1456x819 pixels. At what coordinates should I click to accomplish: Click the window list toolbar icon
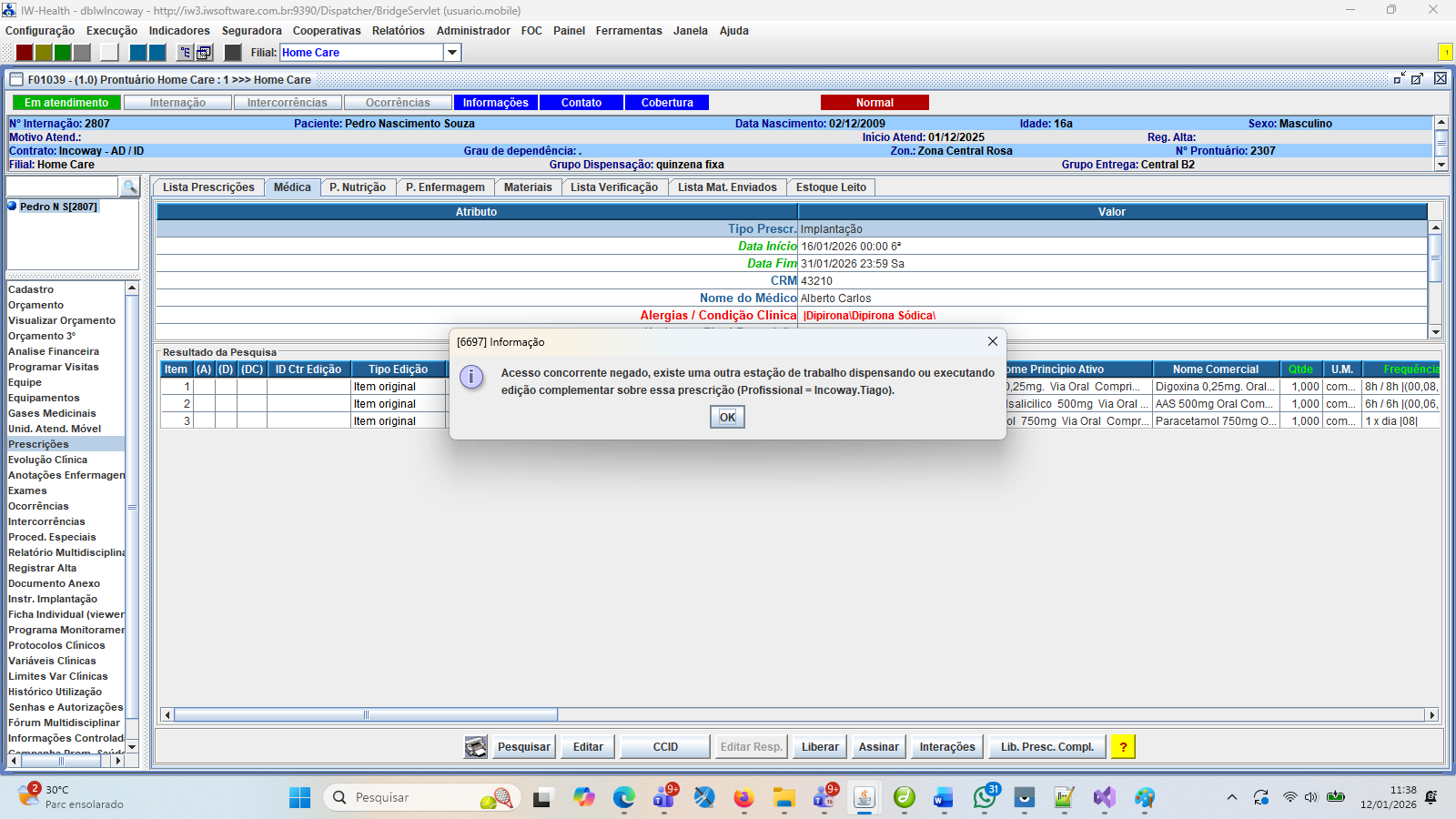205,53
